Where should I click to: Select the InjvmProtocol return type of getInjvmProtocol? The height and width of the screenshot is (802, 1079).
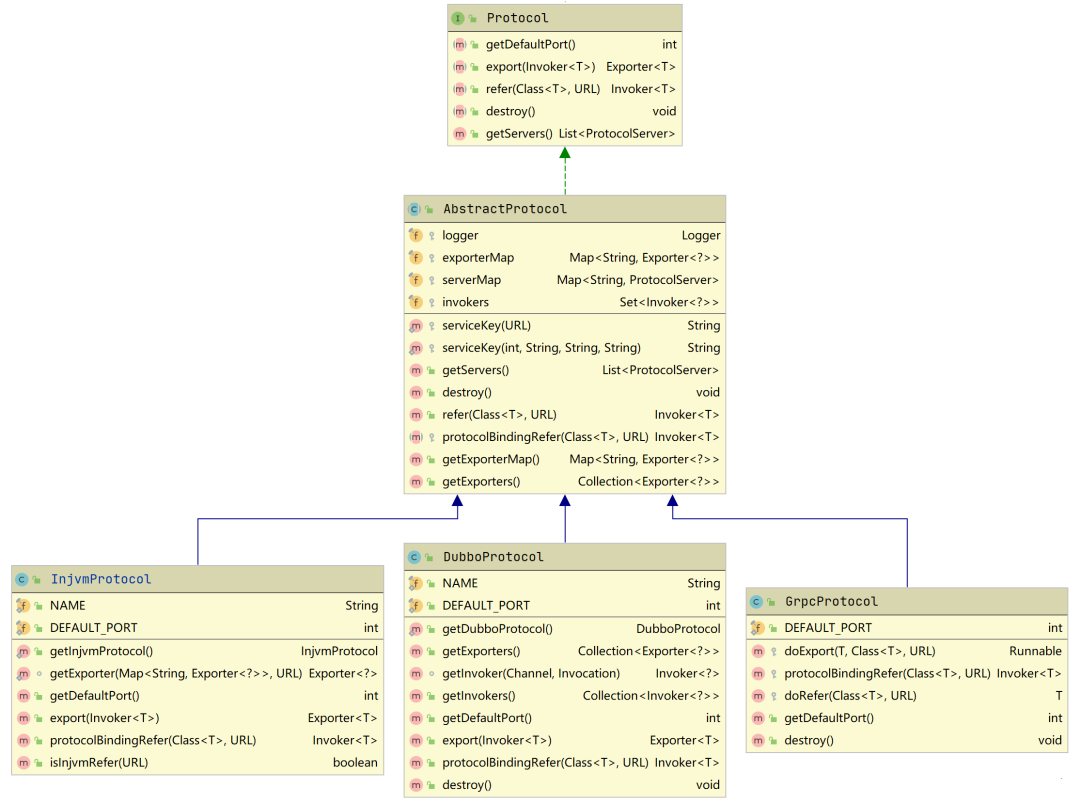click(339, 652)
